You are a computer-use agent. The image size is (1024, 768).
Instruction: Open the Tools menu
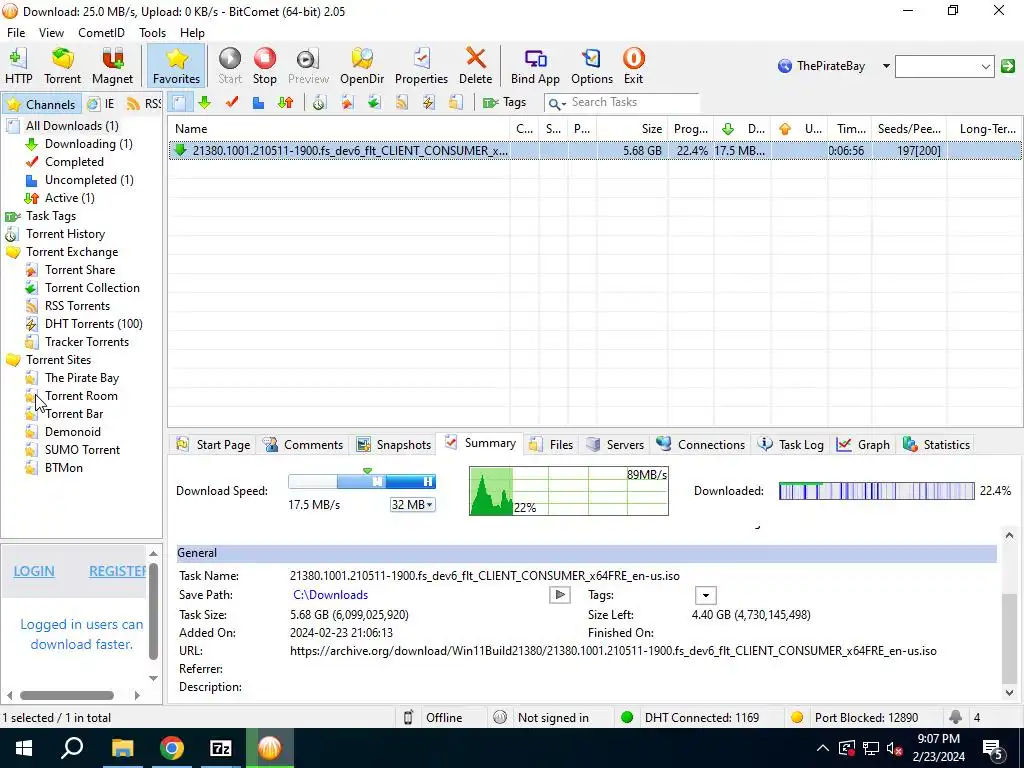(x=152, y=33)
